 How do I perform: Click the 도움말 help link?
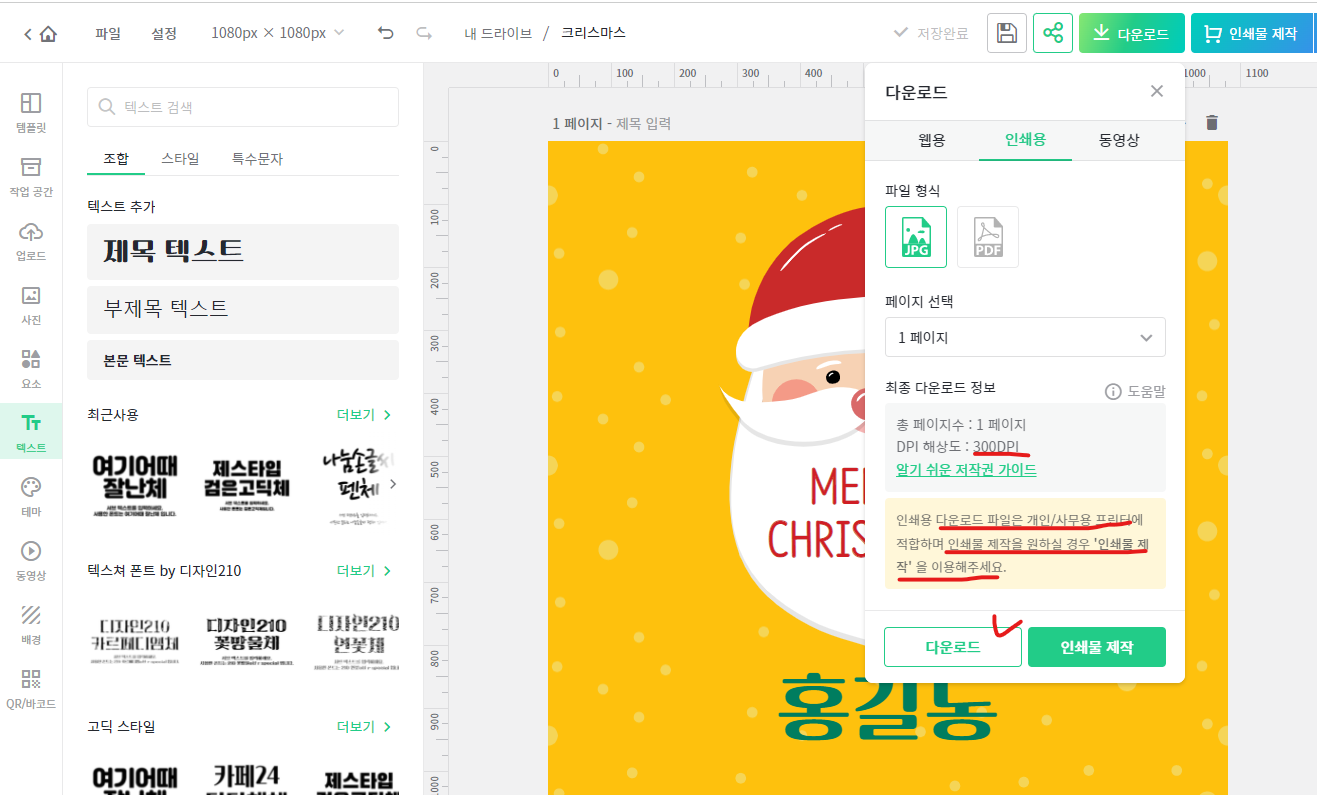tap(1135, 391)
